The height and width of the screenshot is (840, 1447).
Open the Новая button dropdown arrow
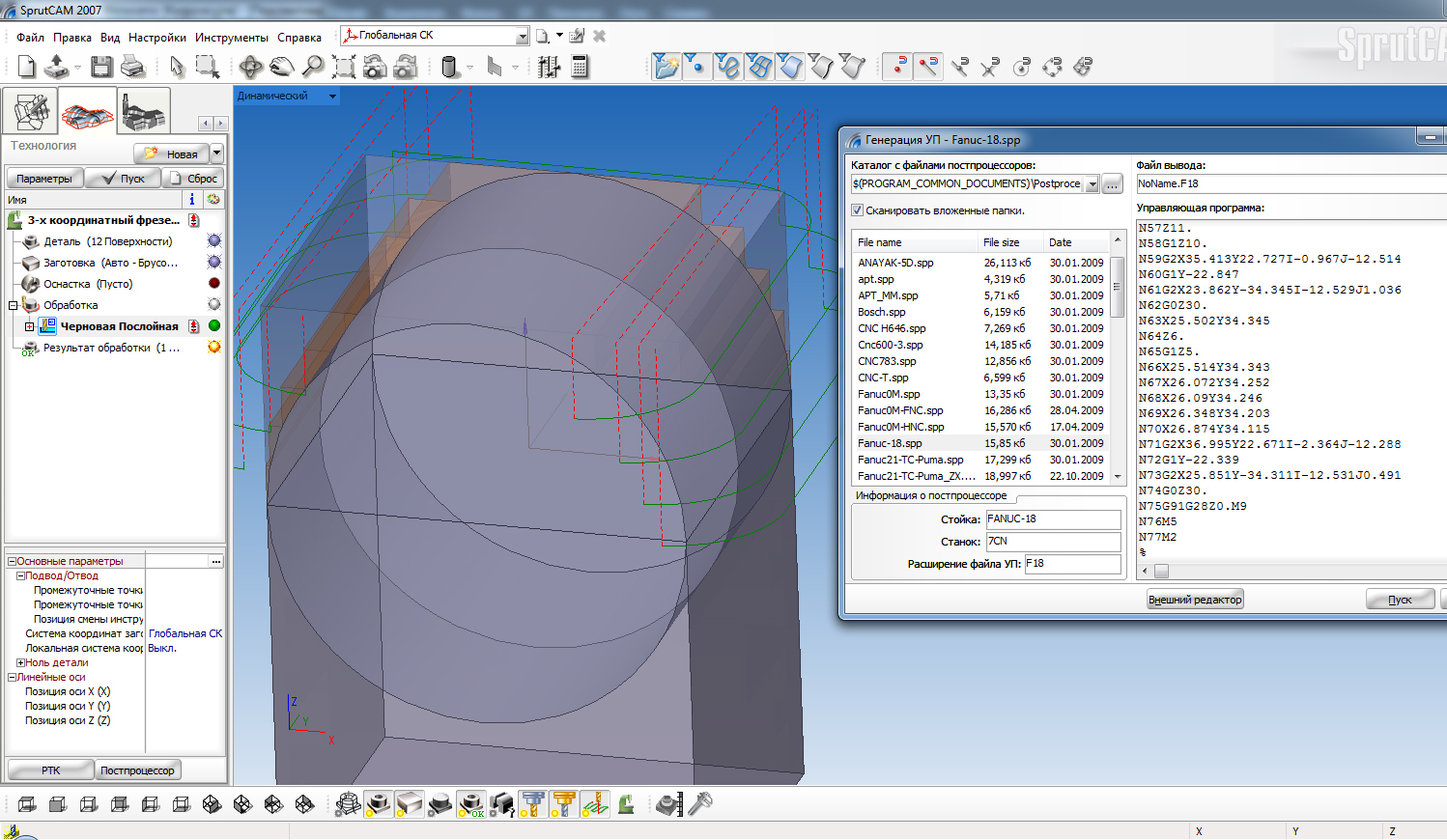pos(216,154)
